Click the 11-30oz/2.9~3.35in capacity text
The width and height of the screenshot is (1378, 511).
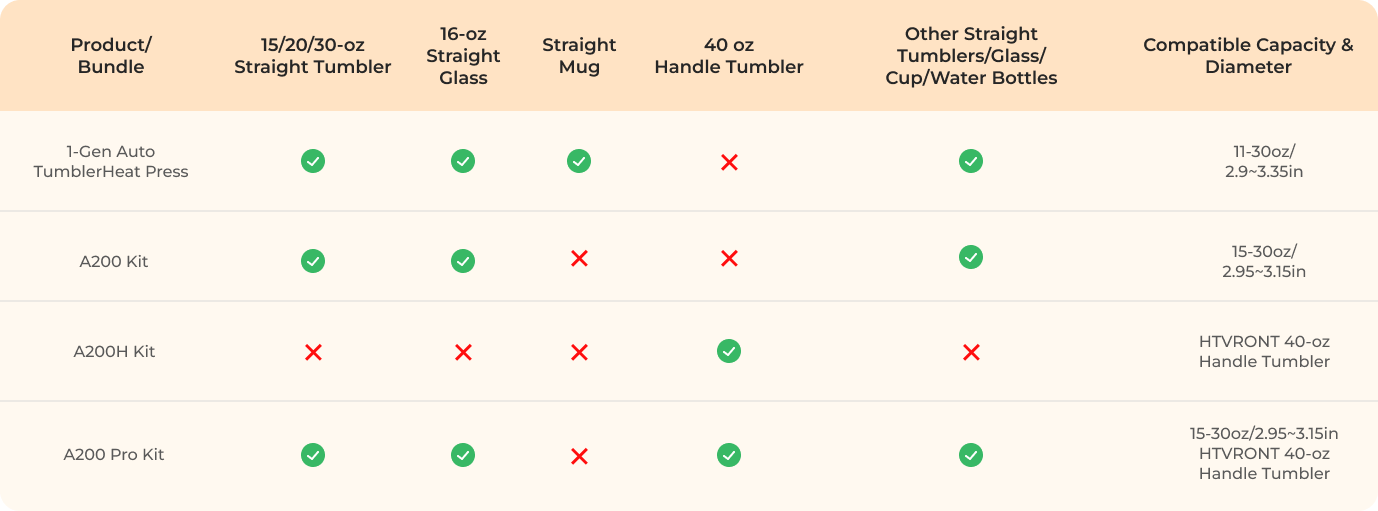[x=1264, y=161]
